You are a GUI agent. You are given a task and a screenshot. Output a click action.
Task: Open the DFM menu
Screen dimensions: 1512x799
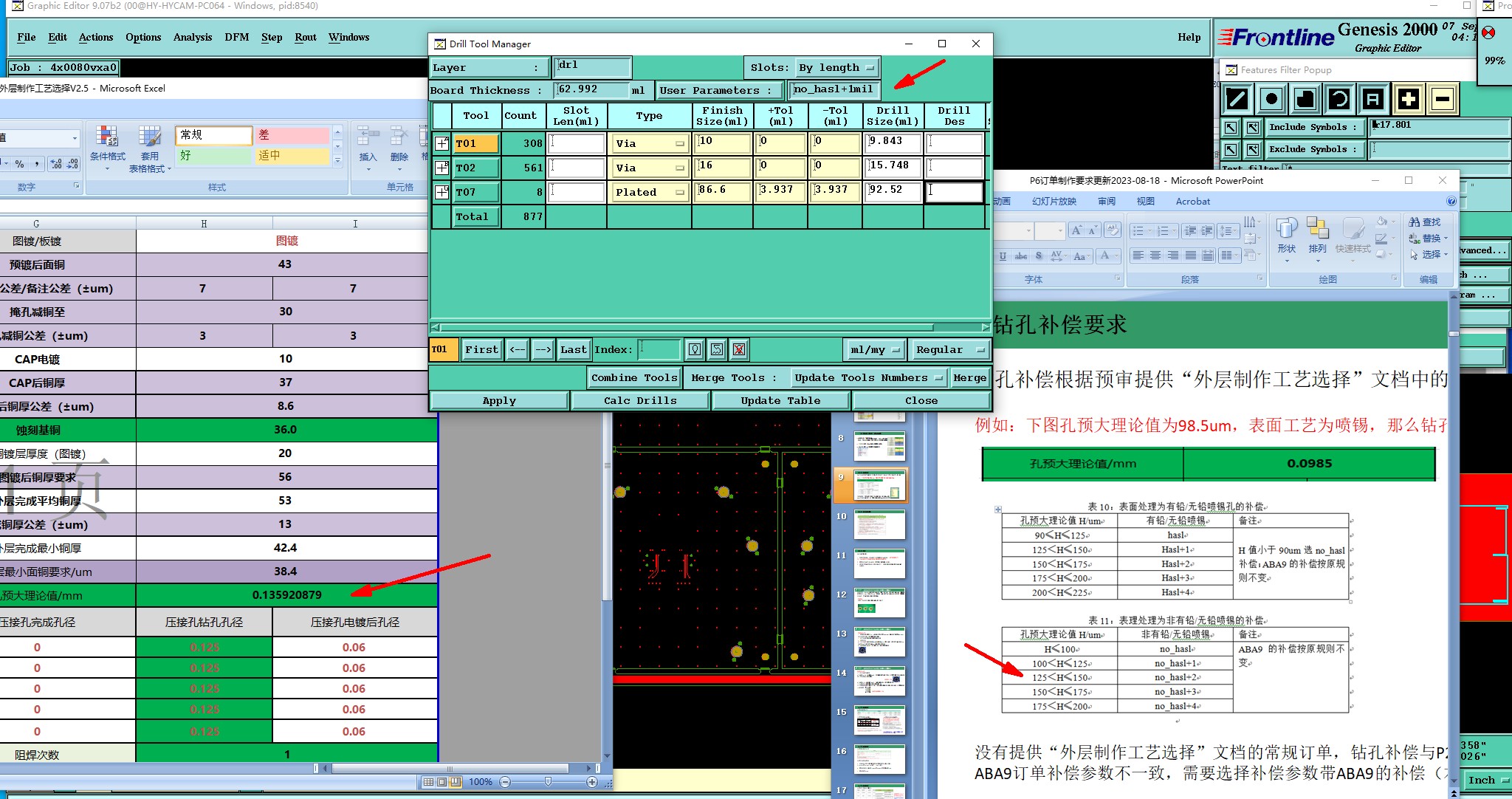(x=237, y=37)
